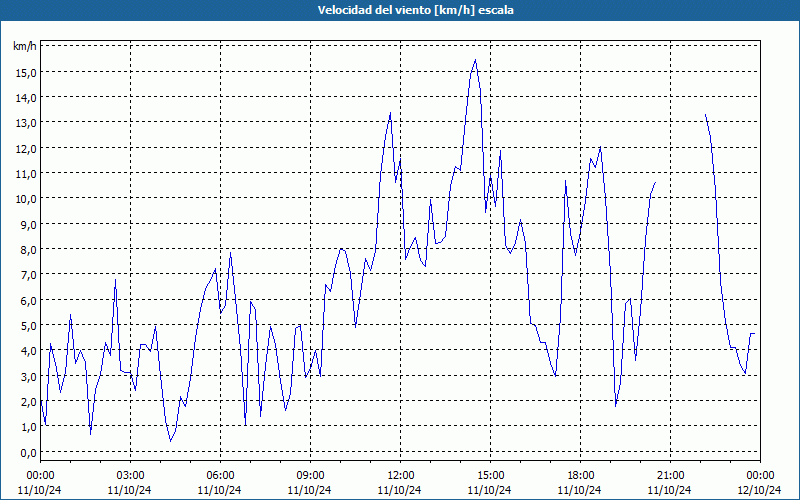Select the 4,0 y-axis value
This screenshot has height=500, width=800.
click(28, 351)
